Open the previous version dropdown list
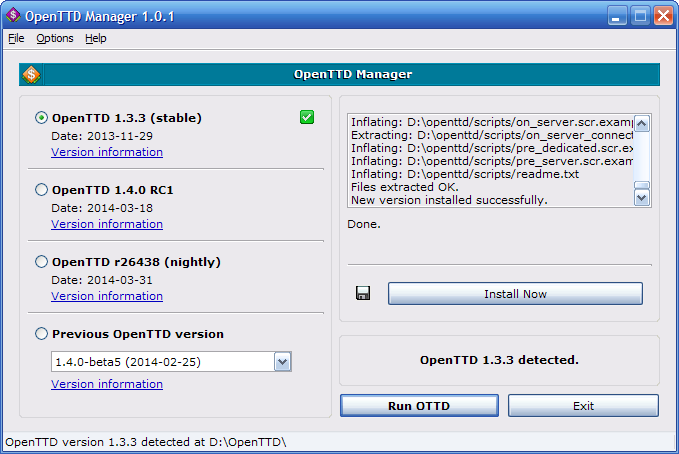 click(x=282, y=361)
